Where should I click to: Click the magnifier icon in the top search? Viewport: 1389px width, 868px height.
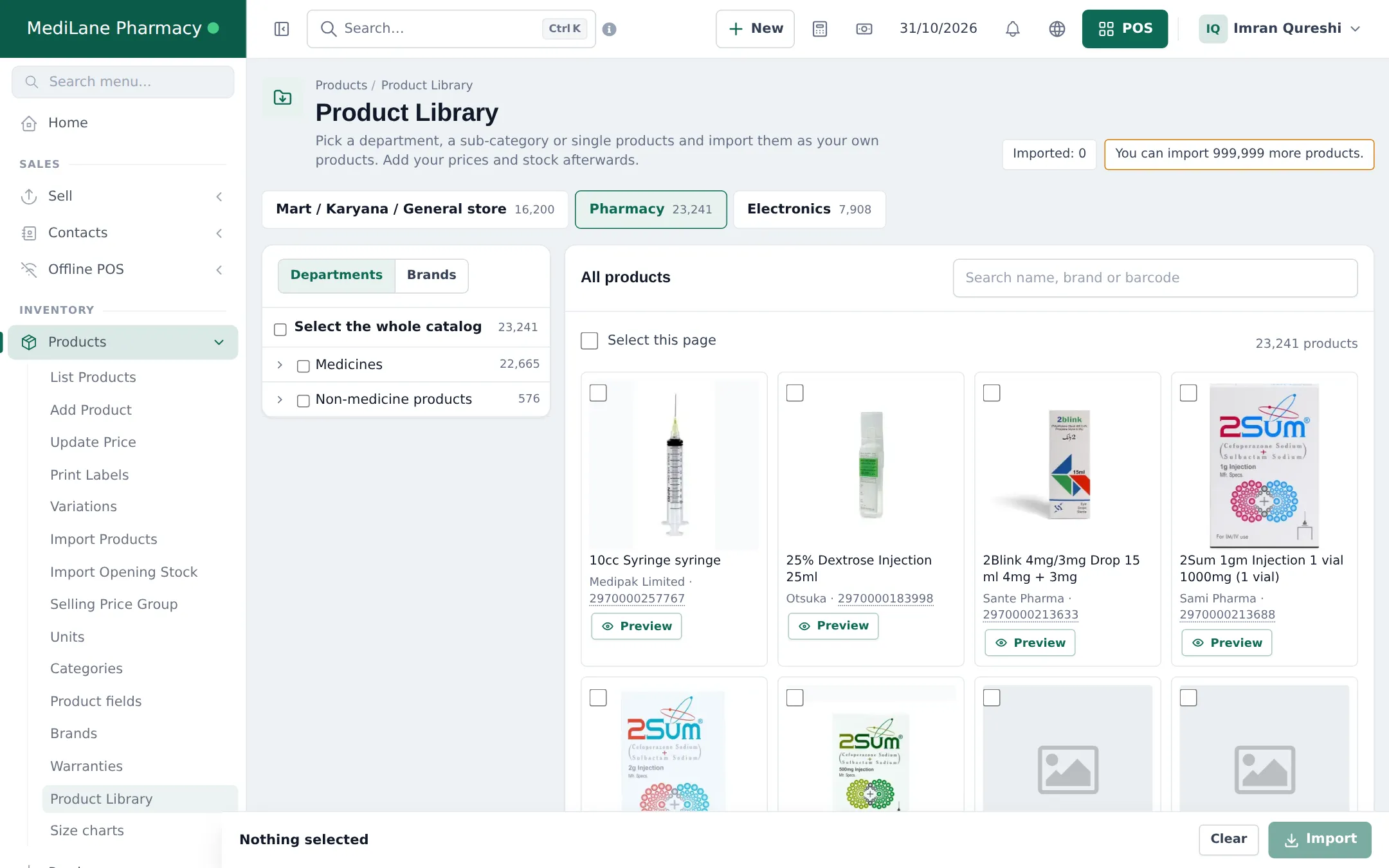[329, 29]
